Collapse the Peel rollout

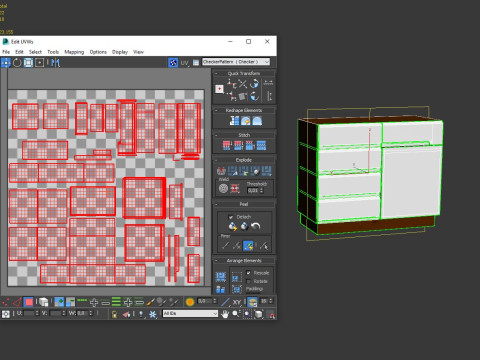(x=244, y=204)
